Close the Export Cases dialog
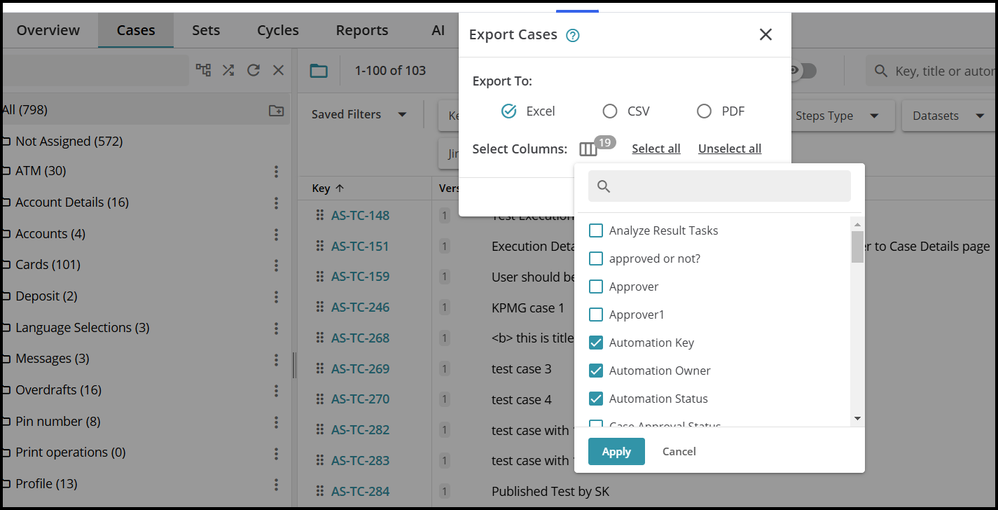 [766, 34]
